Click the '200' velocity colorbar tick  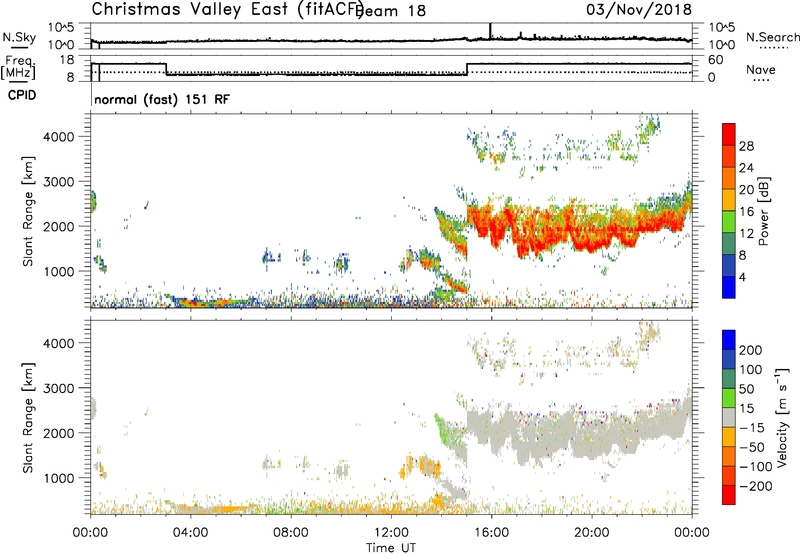coord(751,350)
